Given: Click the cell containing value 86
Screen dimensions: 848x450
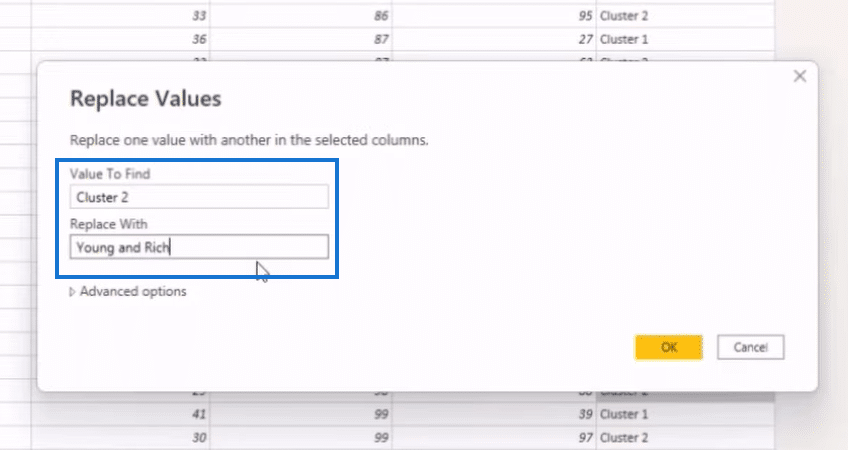Looking at the screenshot, I should click(x=301, y=16).
